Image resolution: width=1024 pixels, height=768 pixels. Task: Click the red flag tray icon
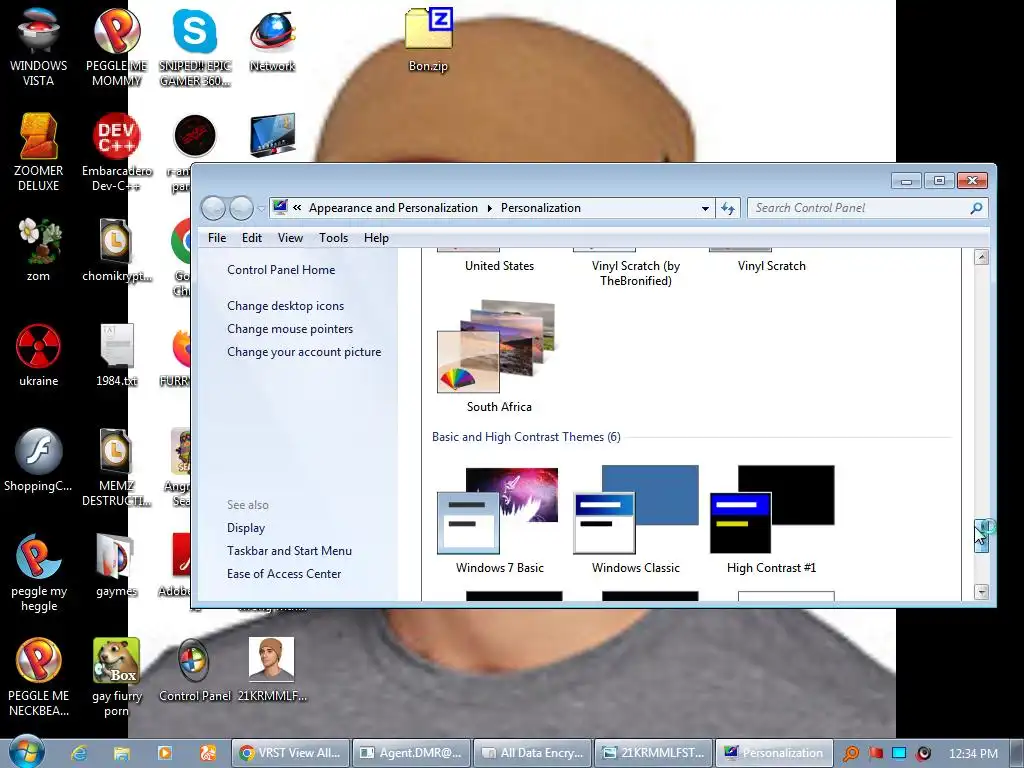point(875,753)
